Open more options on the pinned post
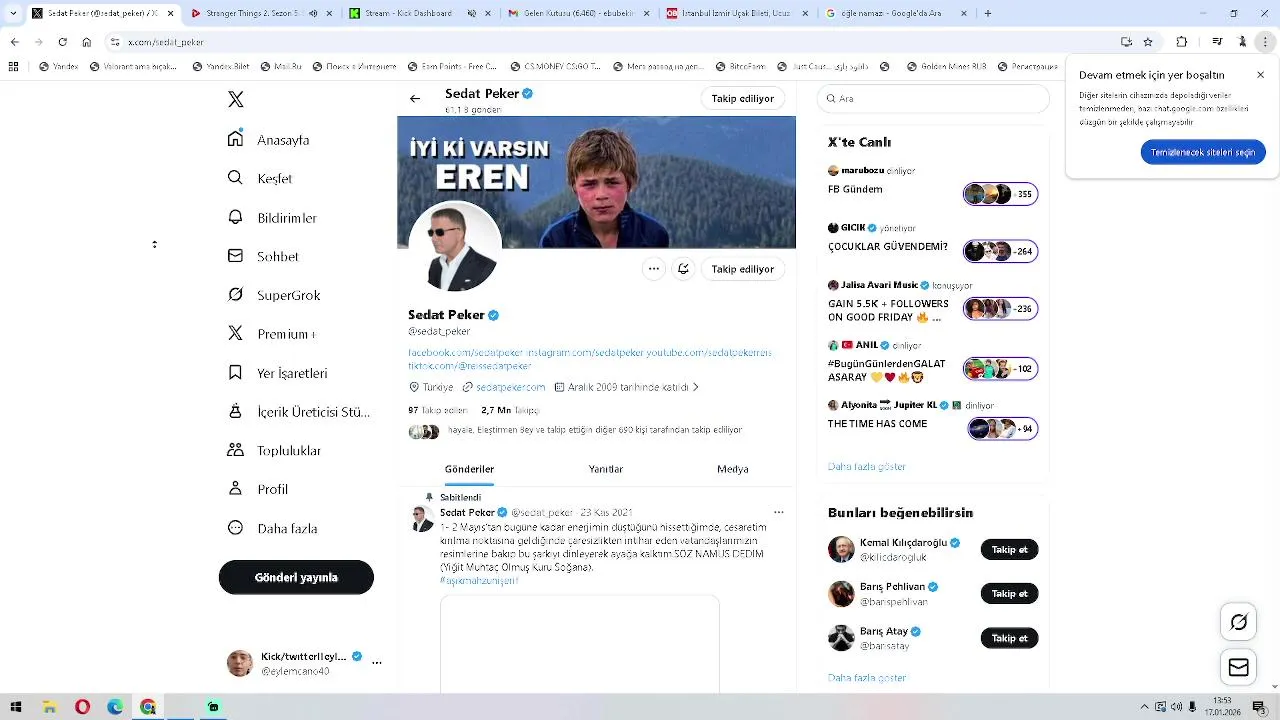1280x720 pixels. pos(779,512)
